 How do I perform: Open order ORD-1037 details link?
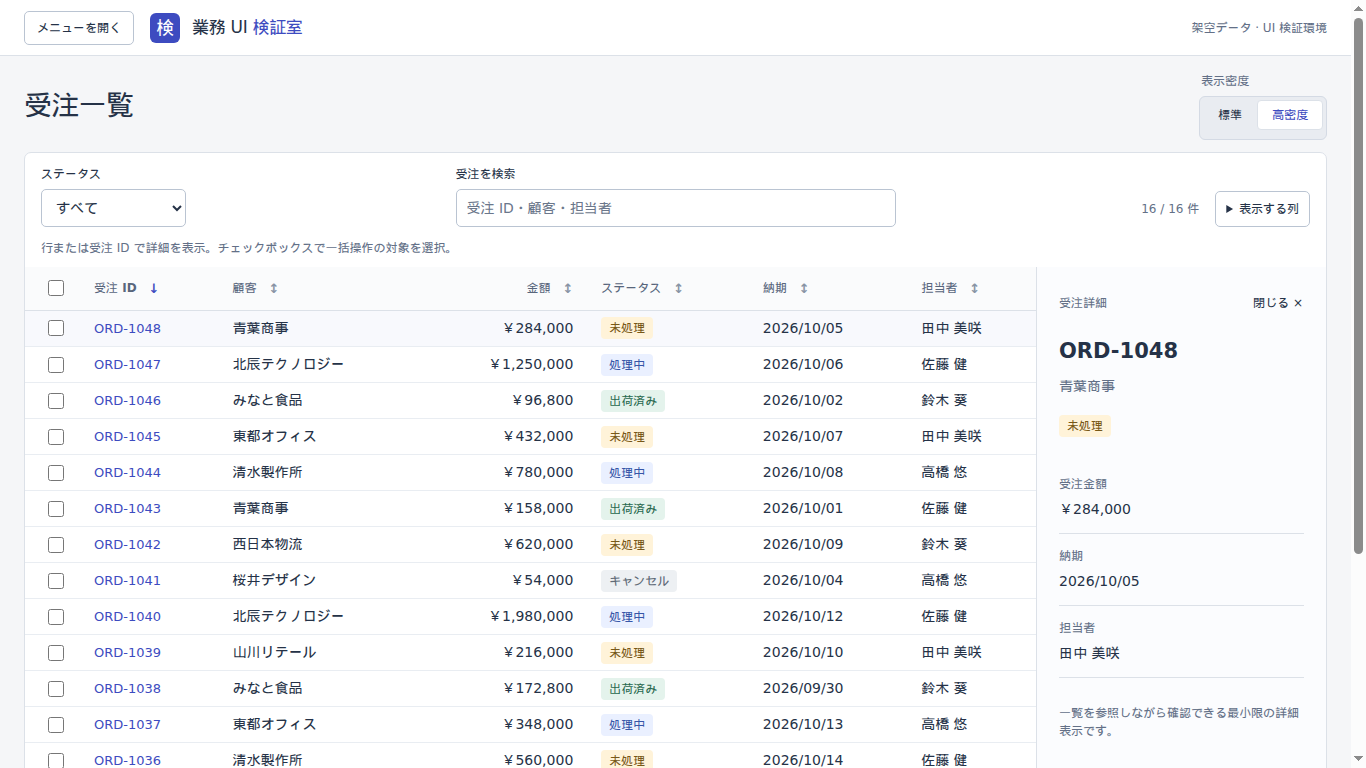[127, 724]
